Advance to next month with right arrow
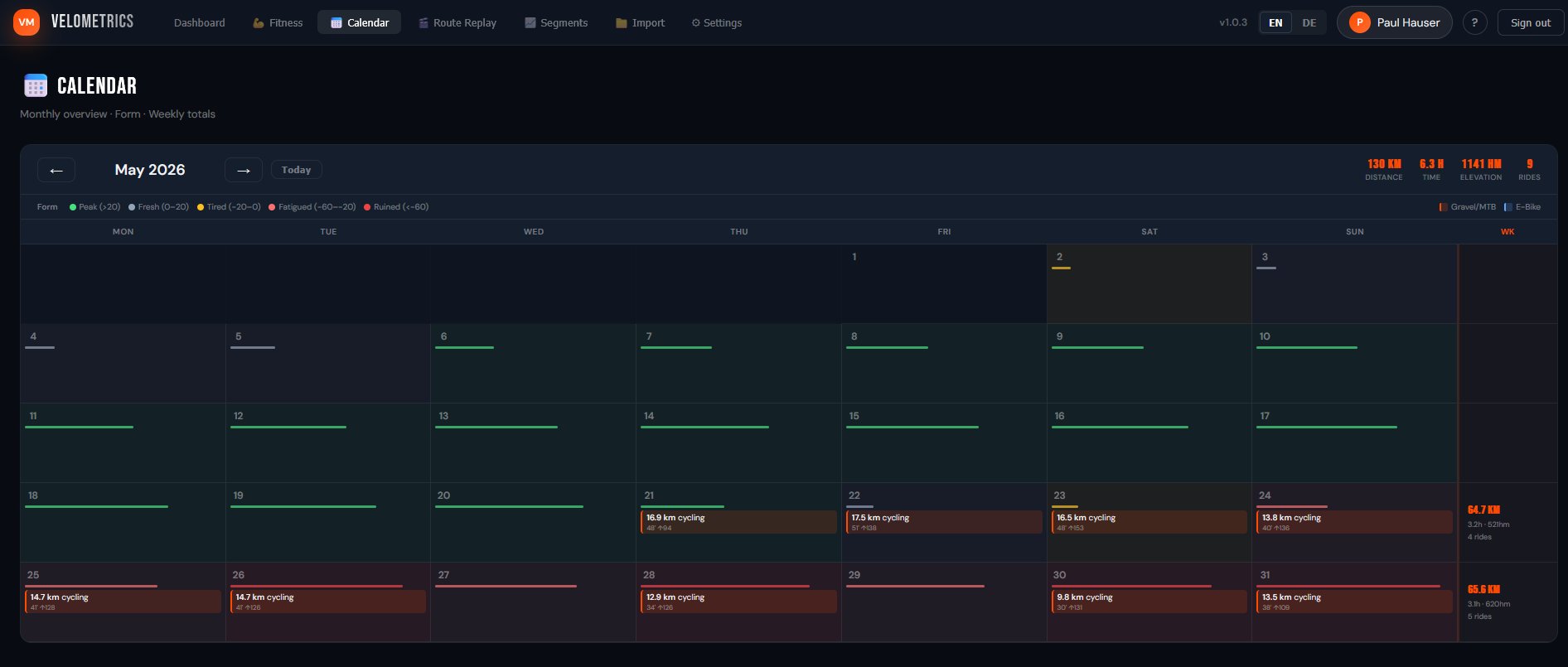Viewport: 1568px width, 667px height. click(244, 170)
